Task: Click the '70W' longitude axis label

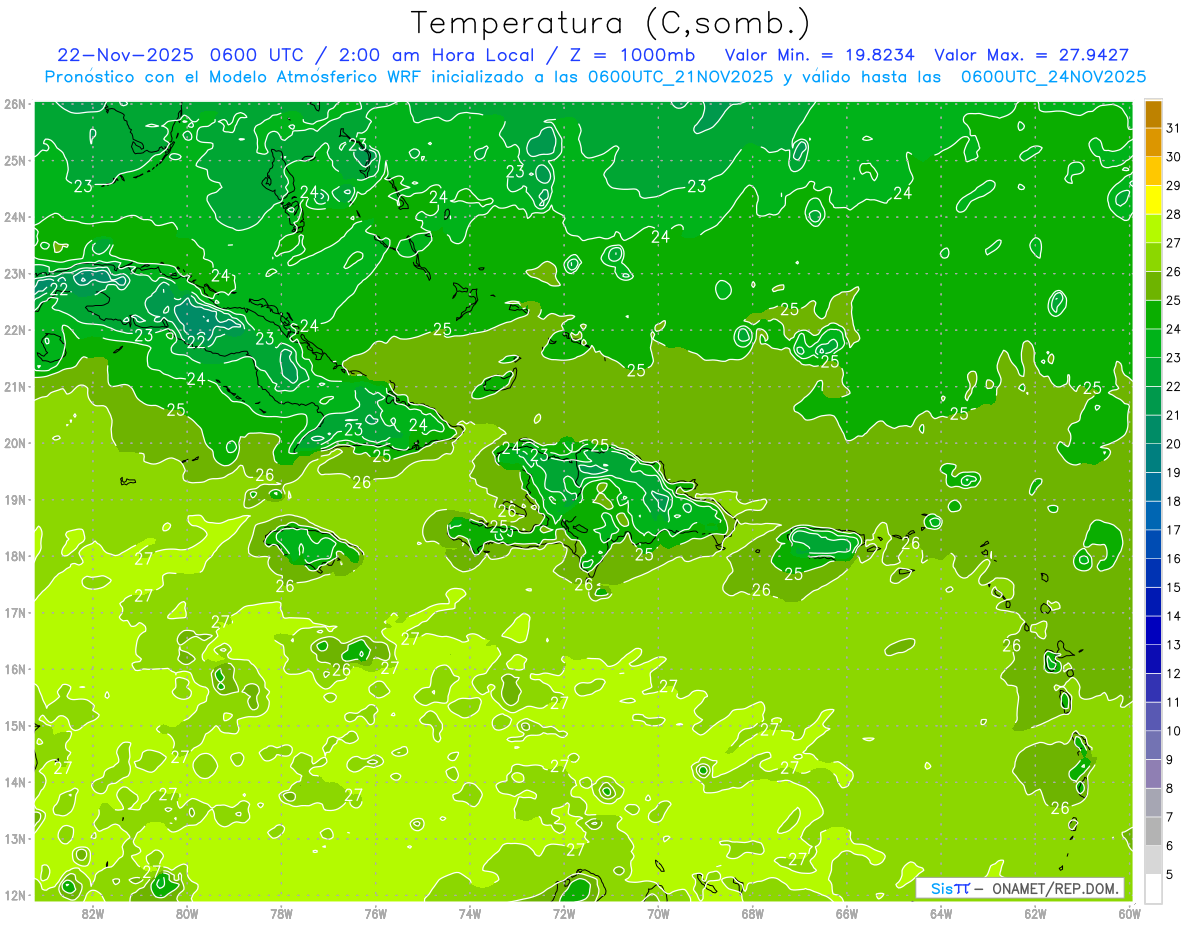Action: pyautogui.click(x=658, y=912)
